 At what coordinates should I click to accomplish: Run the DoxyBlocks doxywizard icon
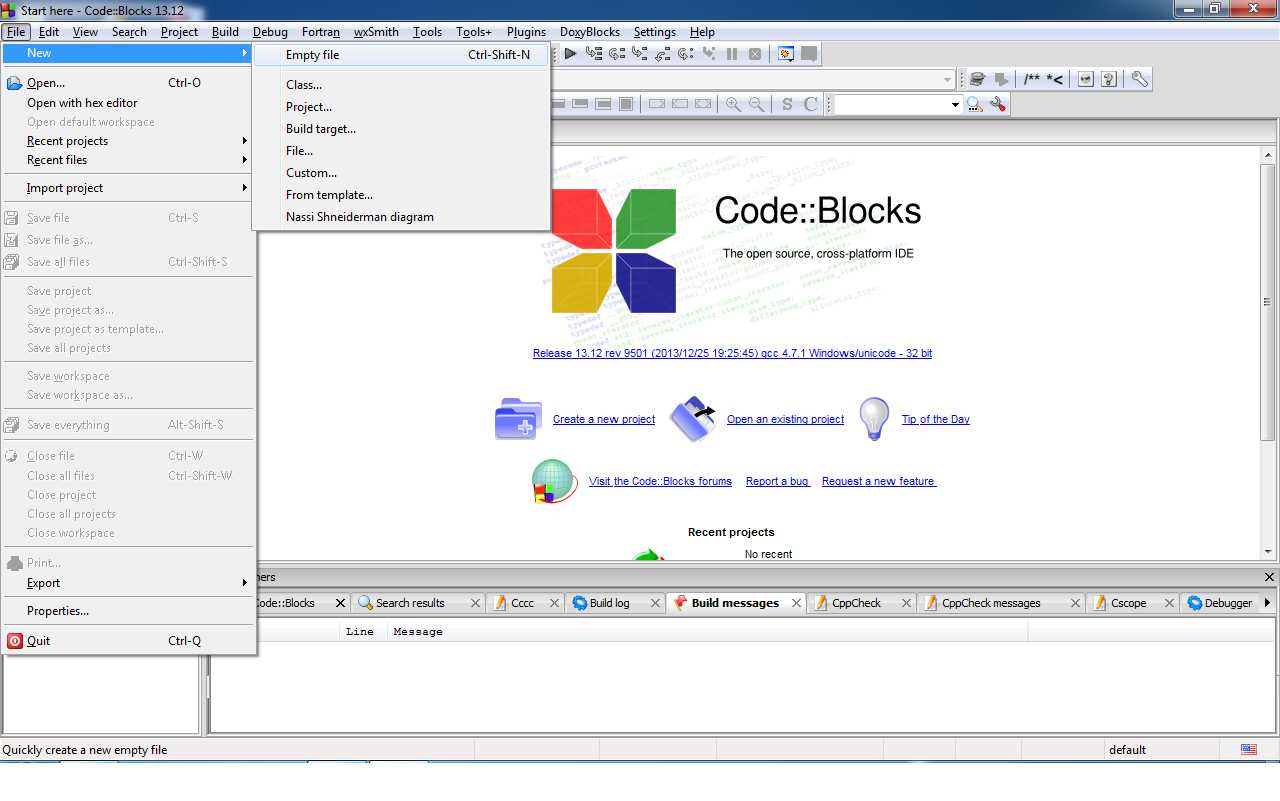coord(978,79)
